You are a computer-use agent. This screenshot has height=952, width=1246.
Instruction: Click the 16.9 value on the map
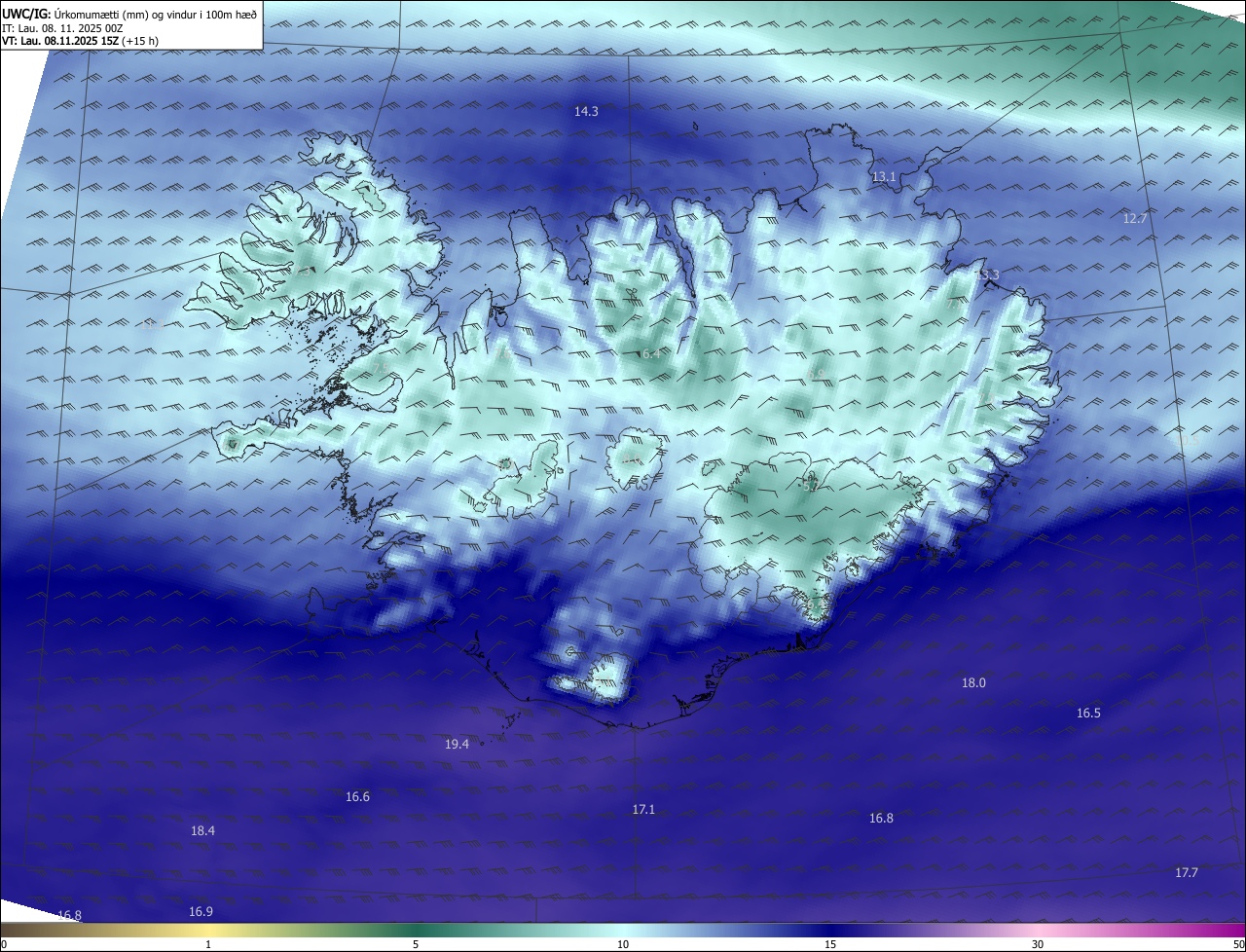(201, 912)
